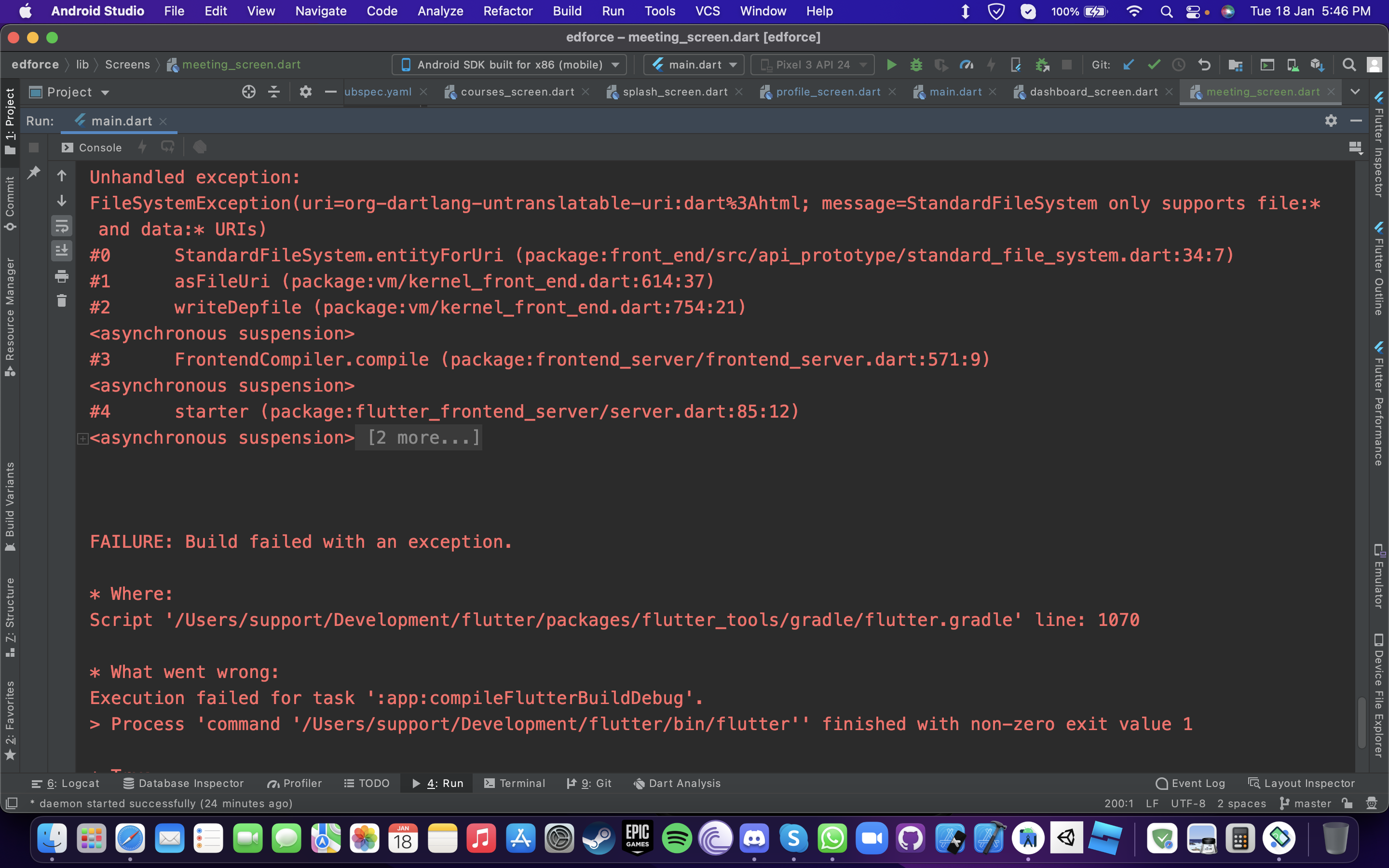Open the Refactor menu
This screenshot has height=868, width=1389.
coord(507,11)
